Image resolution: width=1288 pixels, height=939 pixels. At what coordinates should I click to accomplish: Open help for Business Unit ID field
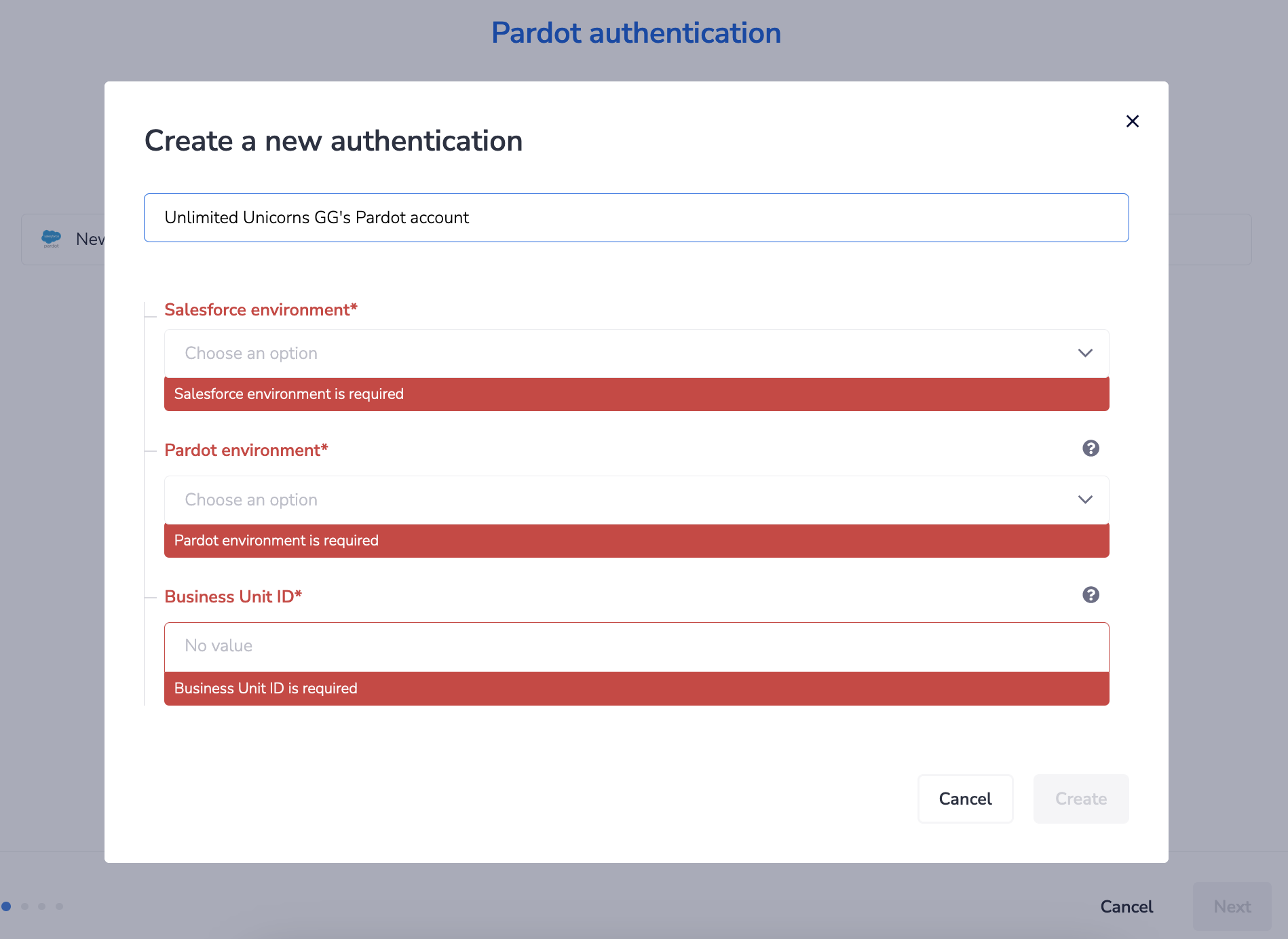pos(1091,595)
